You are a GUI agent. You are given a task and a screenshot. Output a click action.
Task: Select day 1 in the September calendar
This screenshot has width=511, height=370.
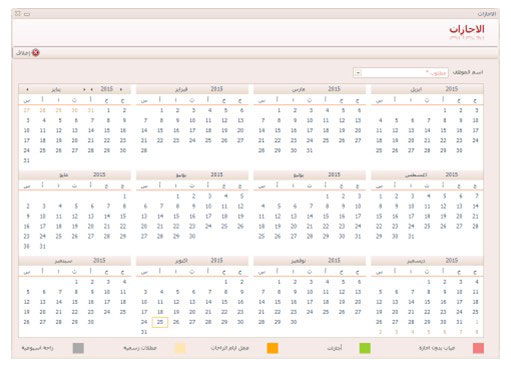[76, 282]
